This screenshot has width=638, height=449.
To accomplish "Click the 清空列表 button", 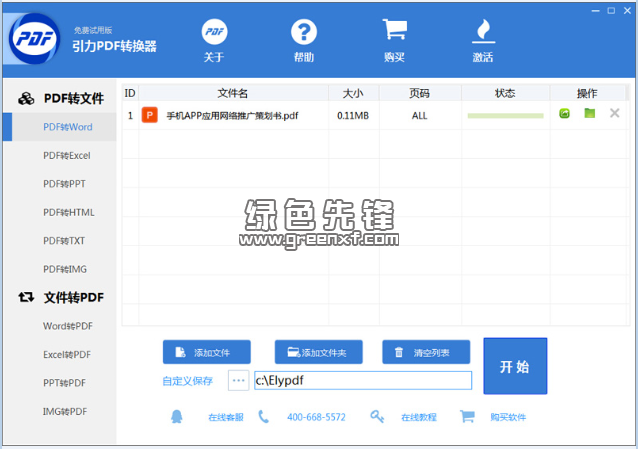I will (x=426, y=352).
